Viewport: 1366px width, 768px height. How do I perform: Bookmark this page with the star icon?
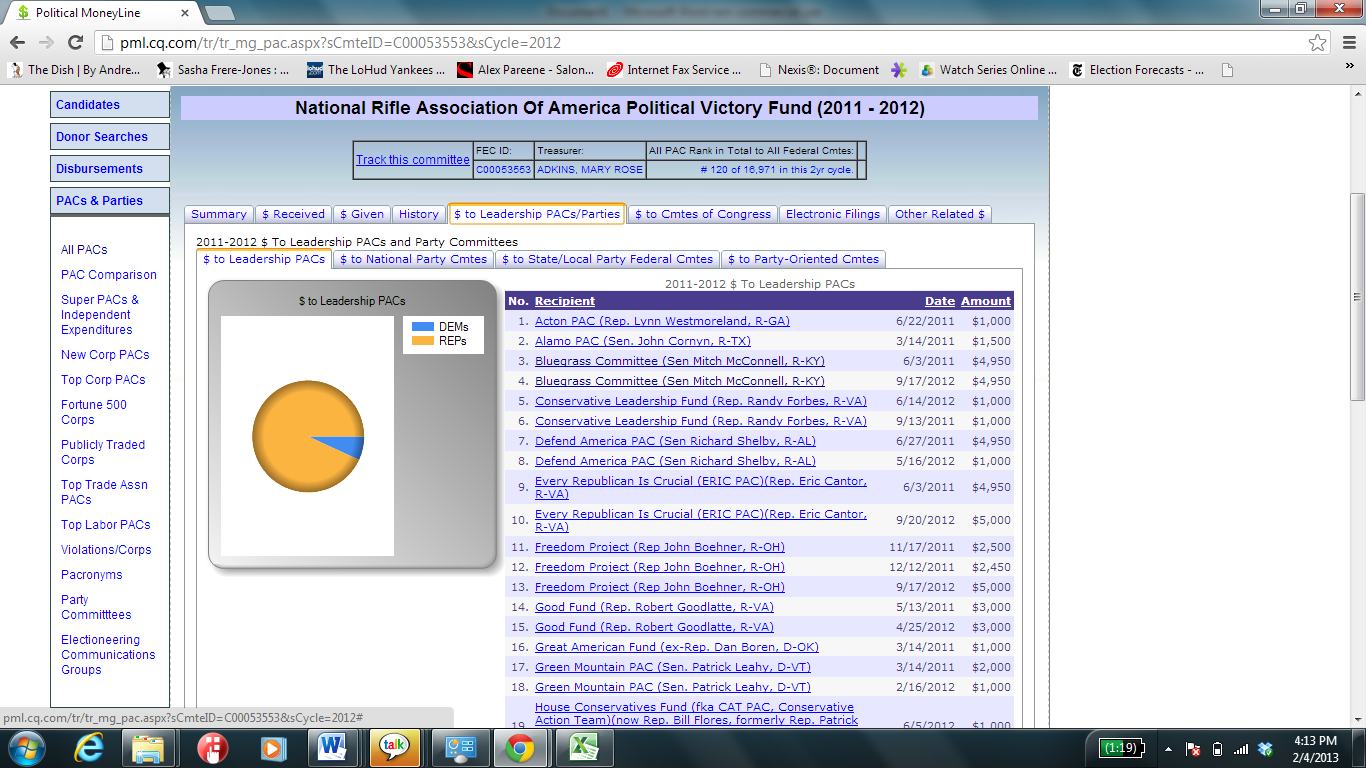pos(1318,43)
